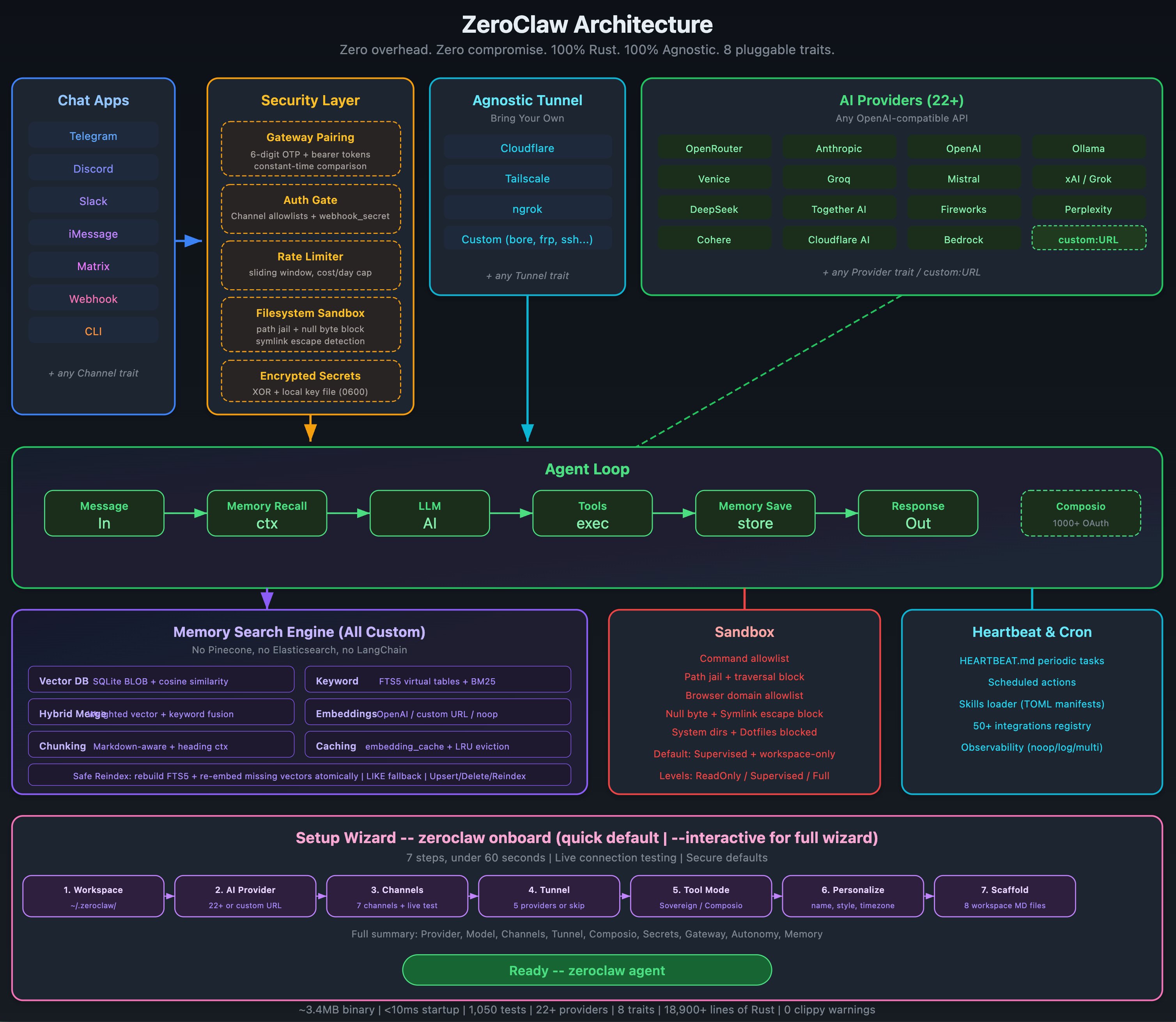Click step 1. Workspace in setup wizard
The image size is (1176, 1022).
pos(93,896)
